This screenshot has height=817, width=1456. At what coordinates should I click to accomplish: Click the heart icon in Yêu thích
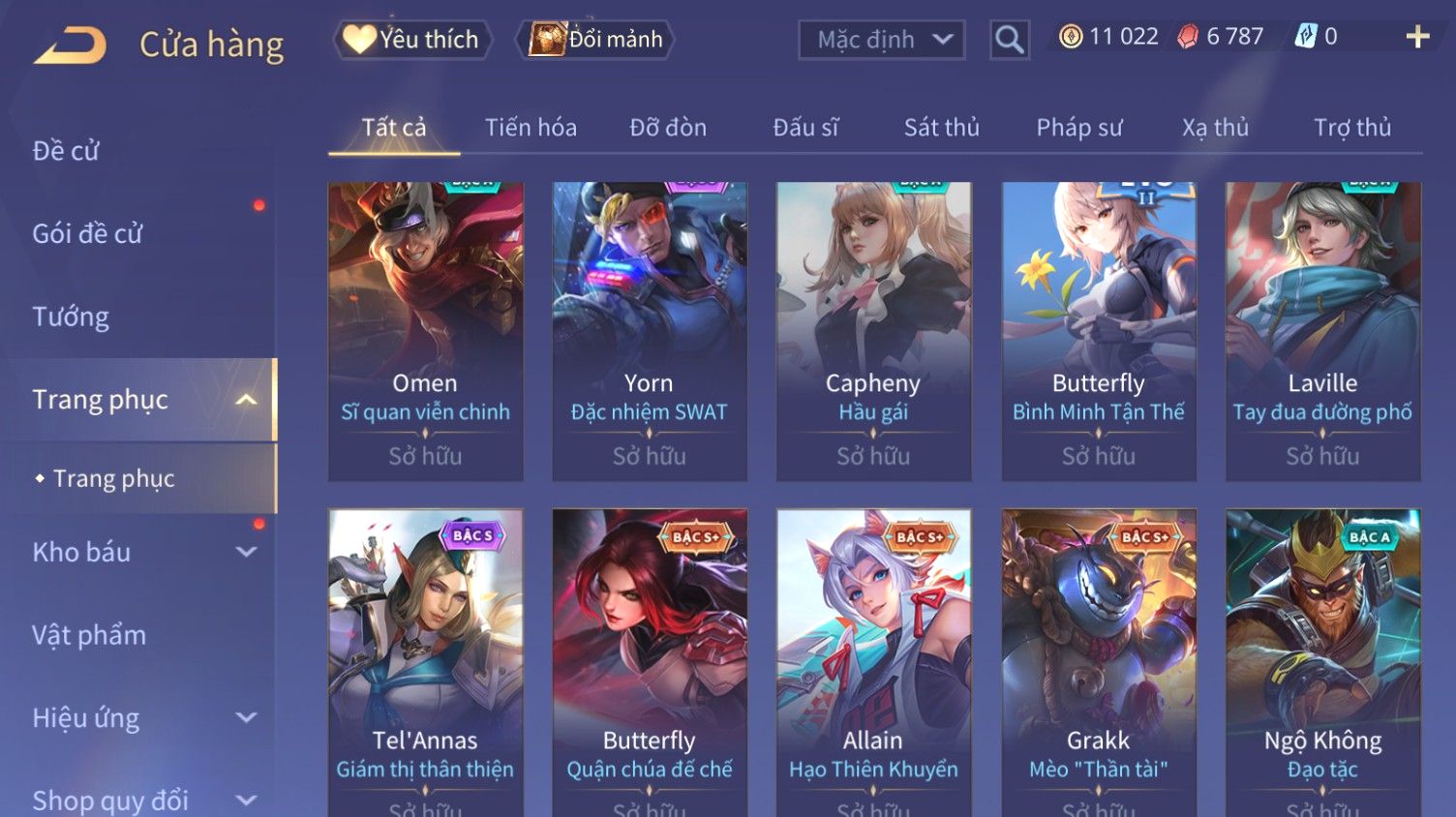pyautogui.click(x=359, y=39)
